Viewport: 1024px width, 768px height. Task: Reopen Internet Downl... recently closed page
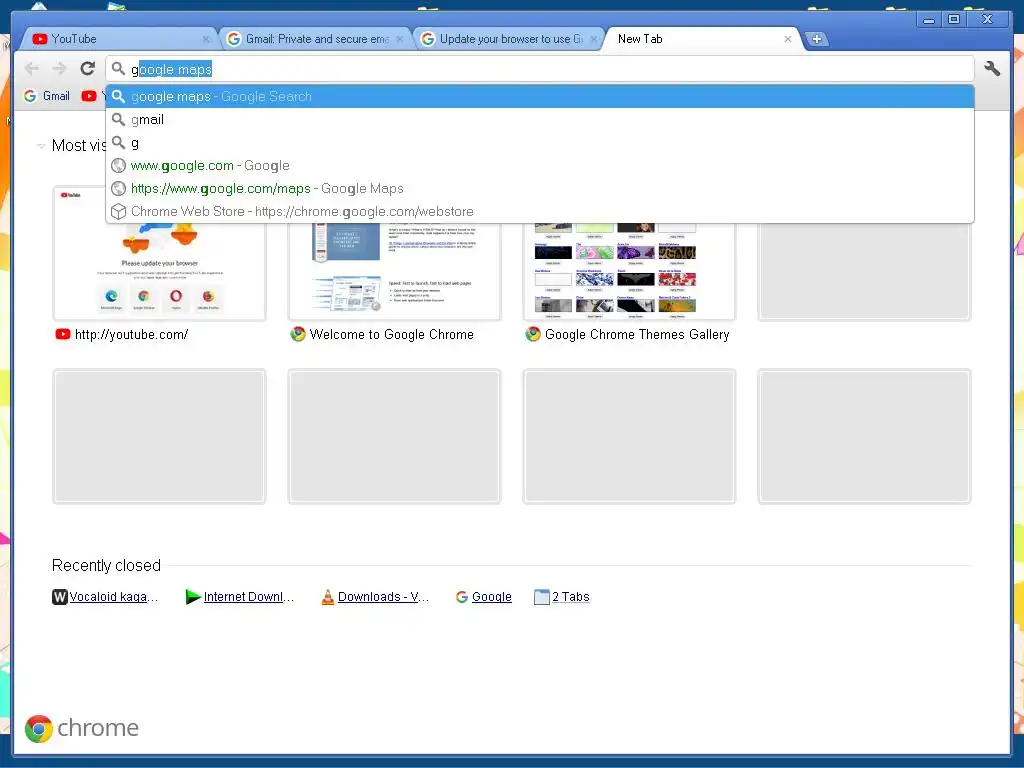249,597
